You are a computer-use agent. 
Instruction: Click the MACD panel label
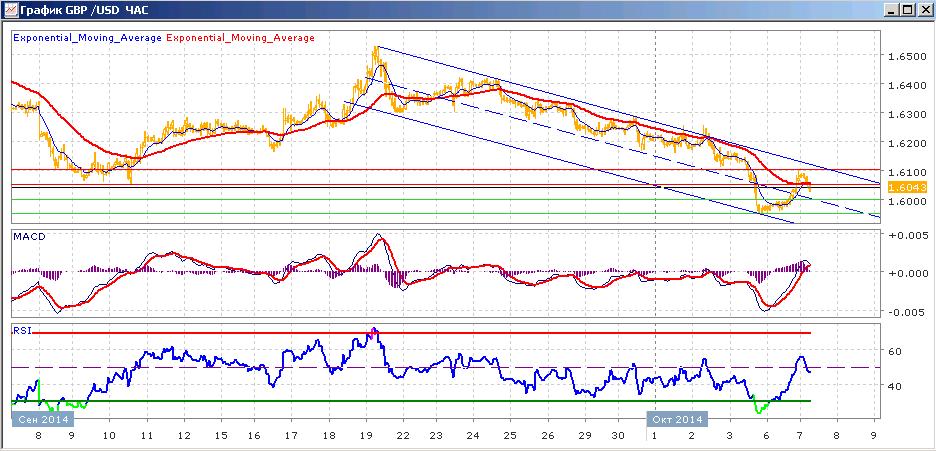click(x=27, y=236)
